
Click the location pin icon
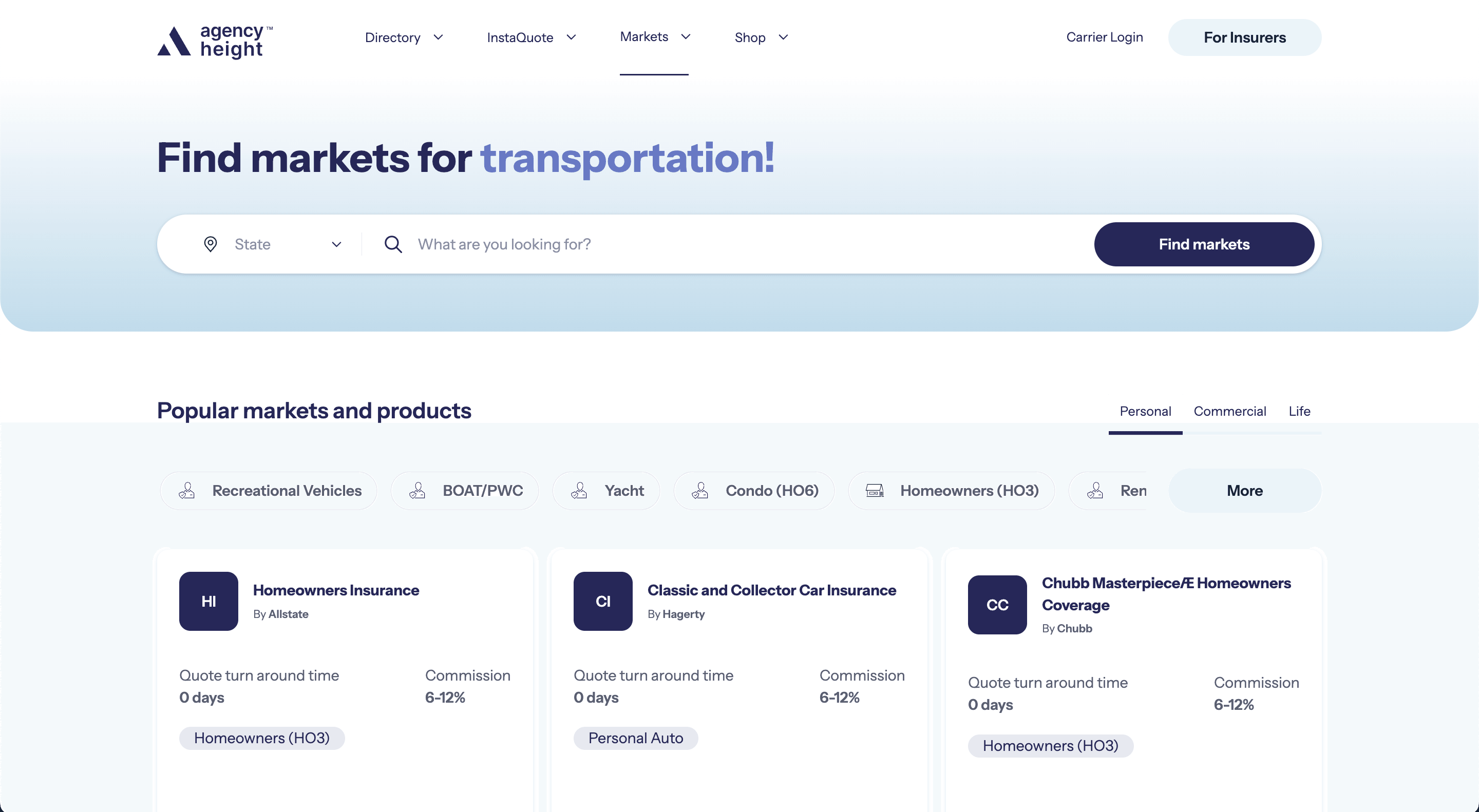tap(211, 244)
